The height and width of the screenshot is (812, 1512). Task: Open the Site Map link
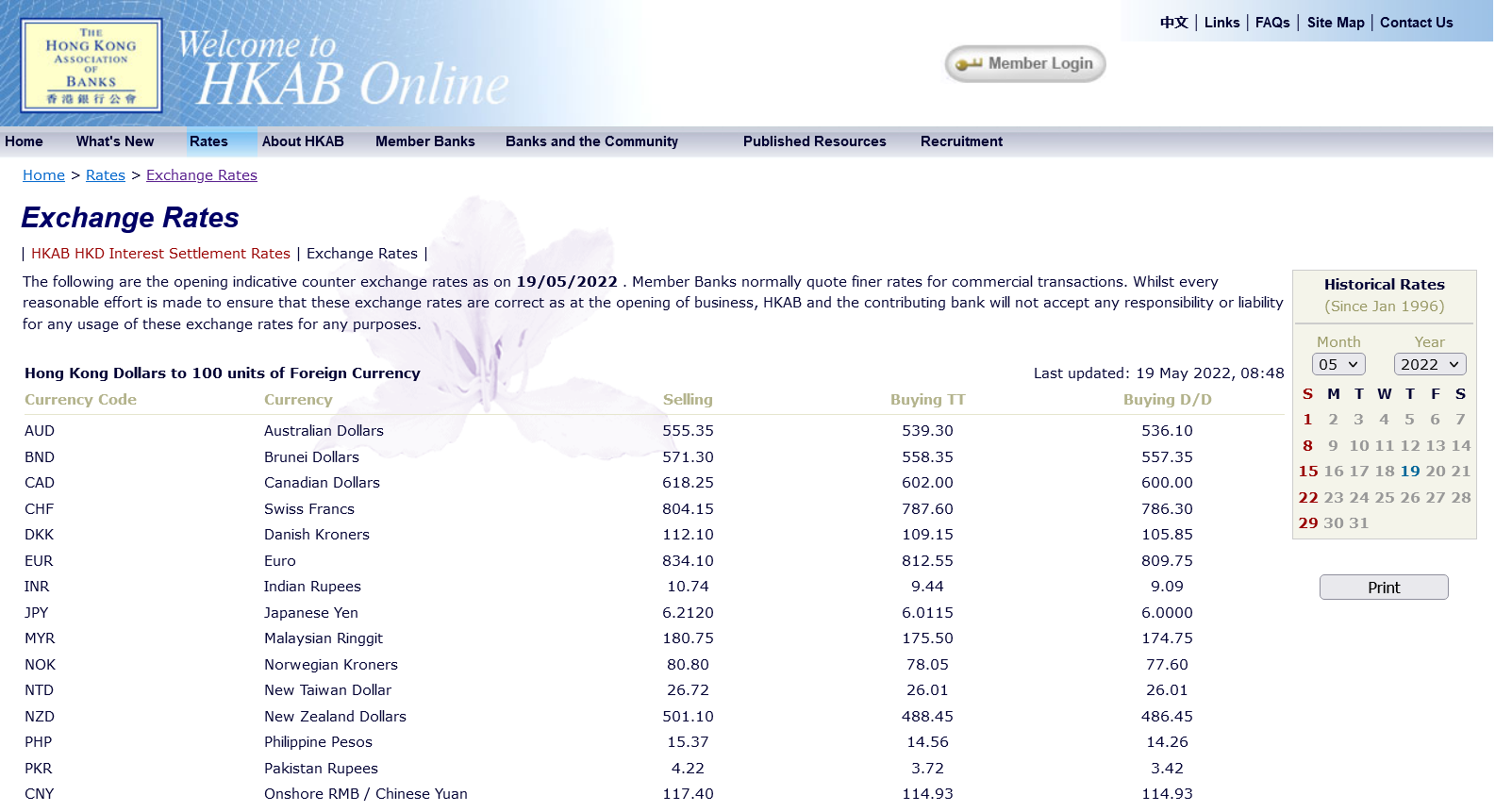pos(1335,23)
